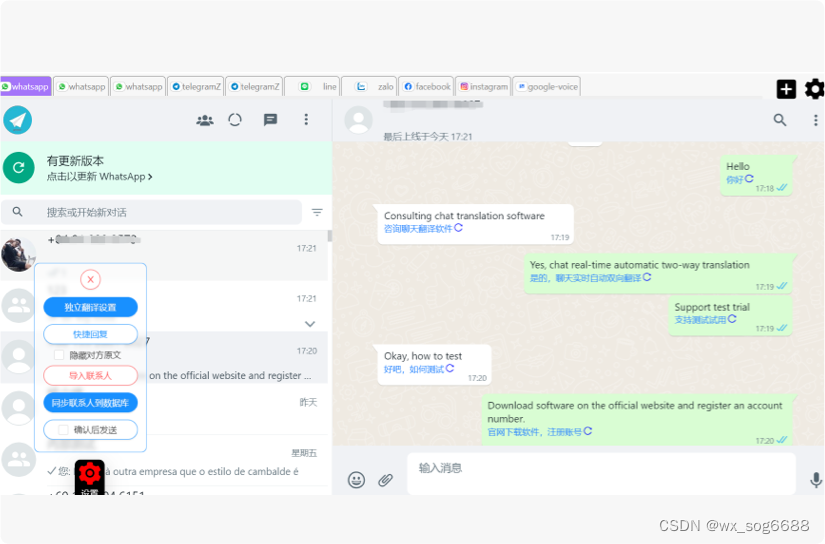This screenshot has height=544, width=825.
Task: Switch to the first purple whatsapp tab
Action: click(25, 87)
